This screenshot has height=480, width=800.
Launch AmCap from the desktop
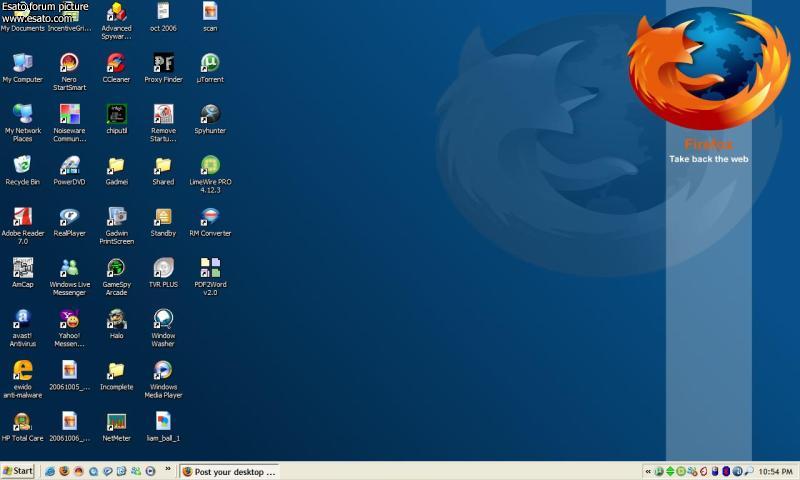click(22, 272)
